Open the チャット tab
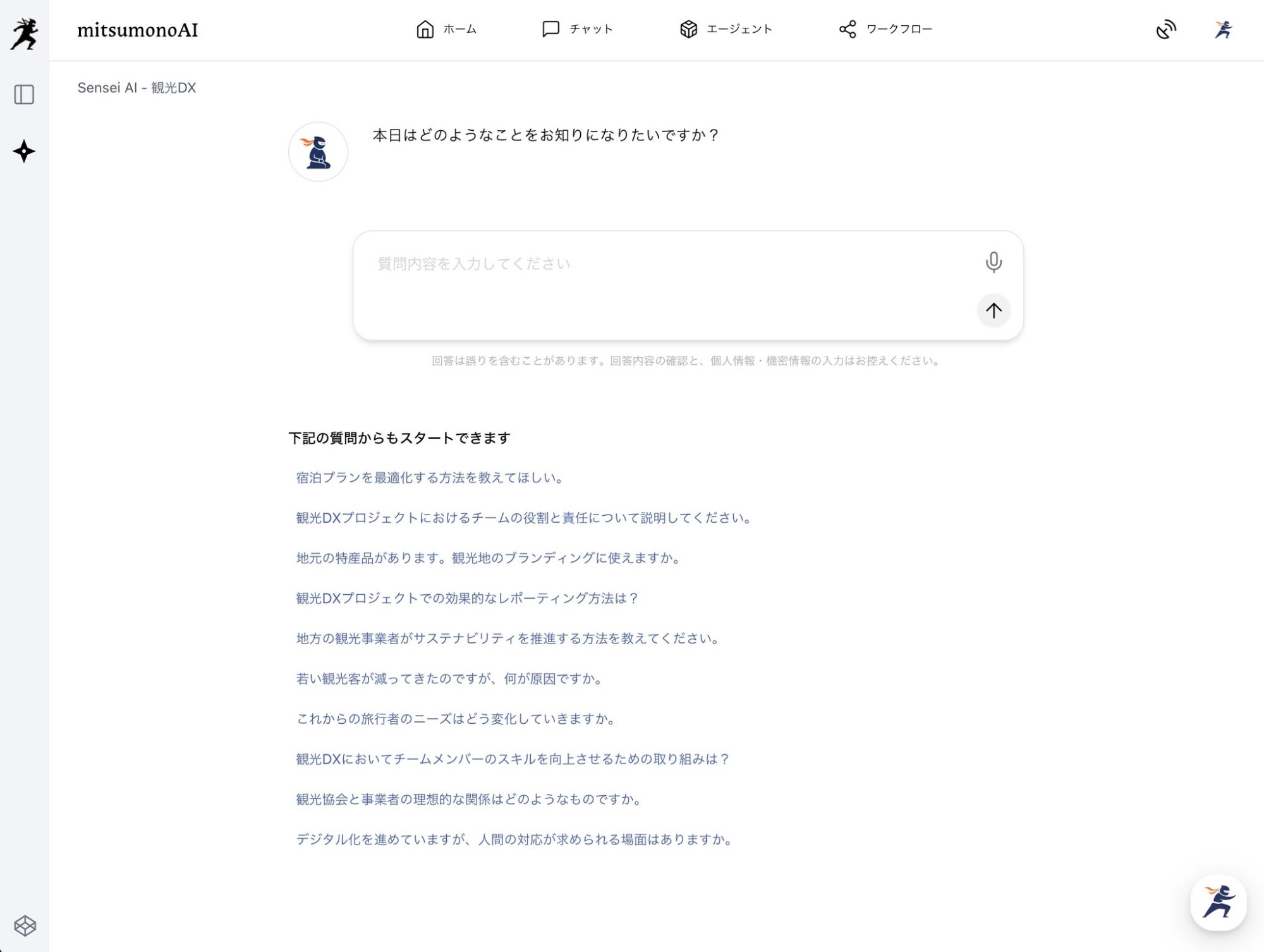This screenshot has height=952, width=1264. [578, 29]
